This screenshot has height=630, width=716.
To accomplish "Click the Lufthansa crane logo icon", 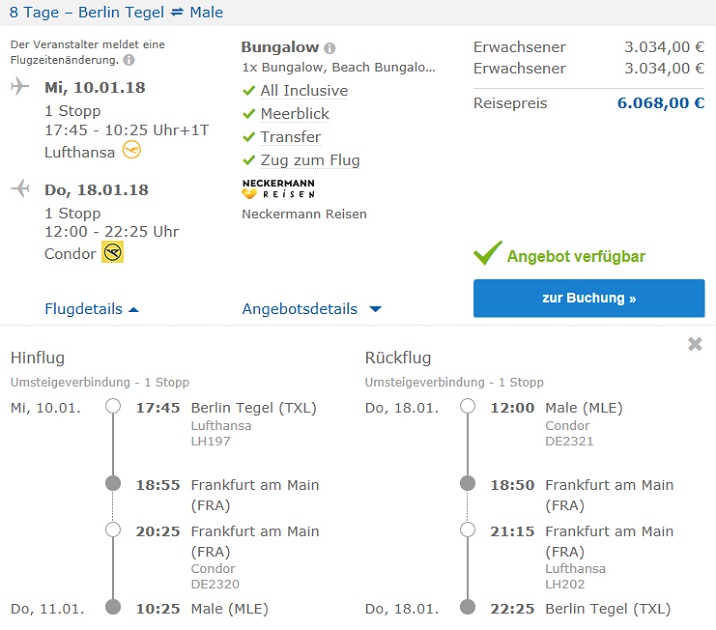I will [x=132, y=151].
